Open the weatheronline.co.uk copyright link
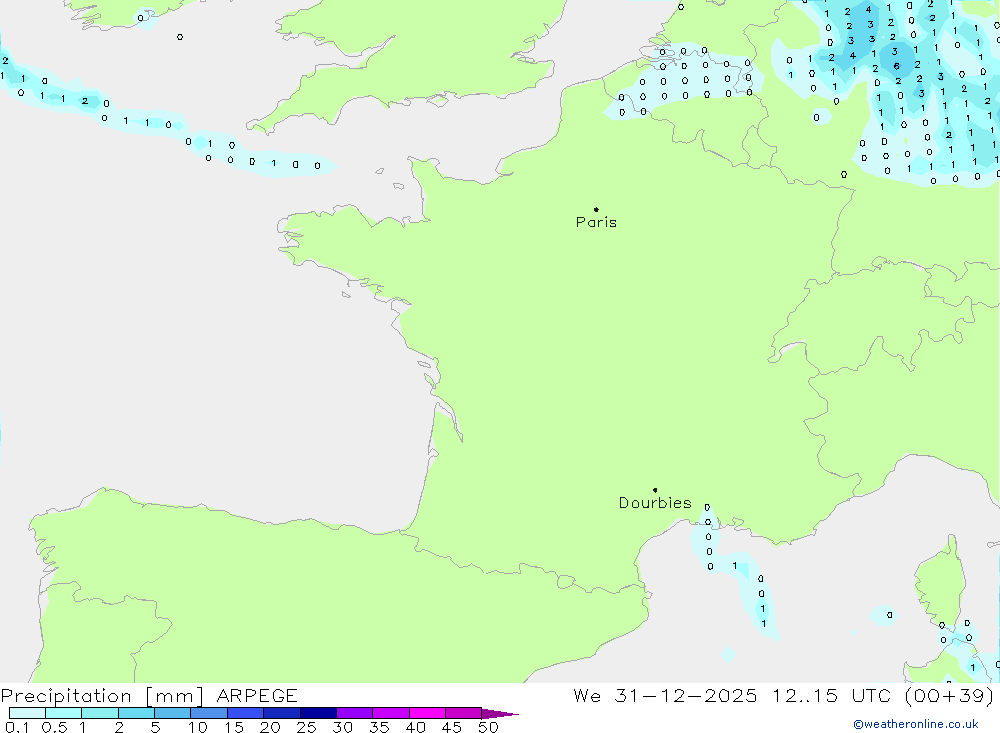Screen dimensions: 1000x733 pyautogui.click(x=916, y=724)
